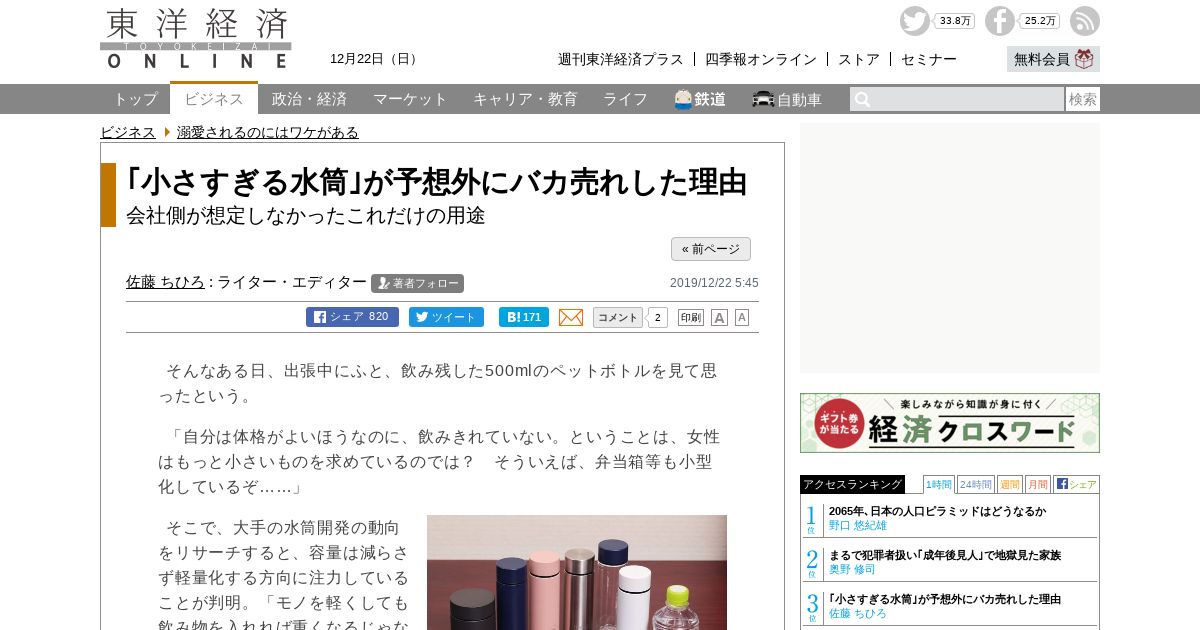
Task: Select the キャリア・教育 nav tab
Action: click(525, 99)
